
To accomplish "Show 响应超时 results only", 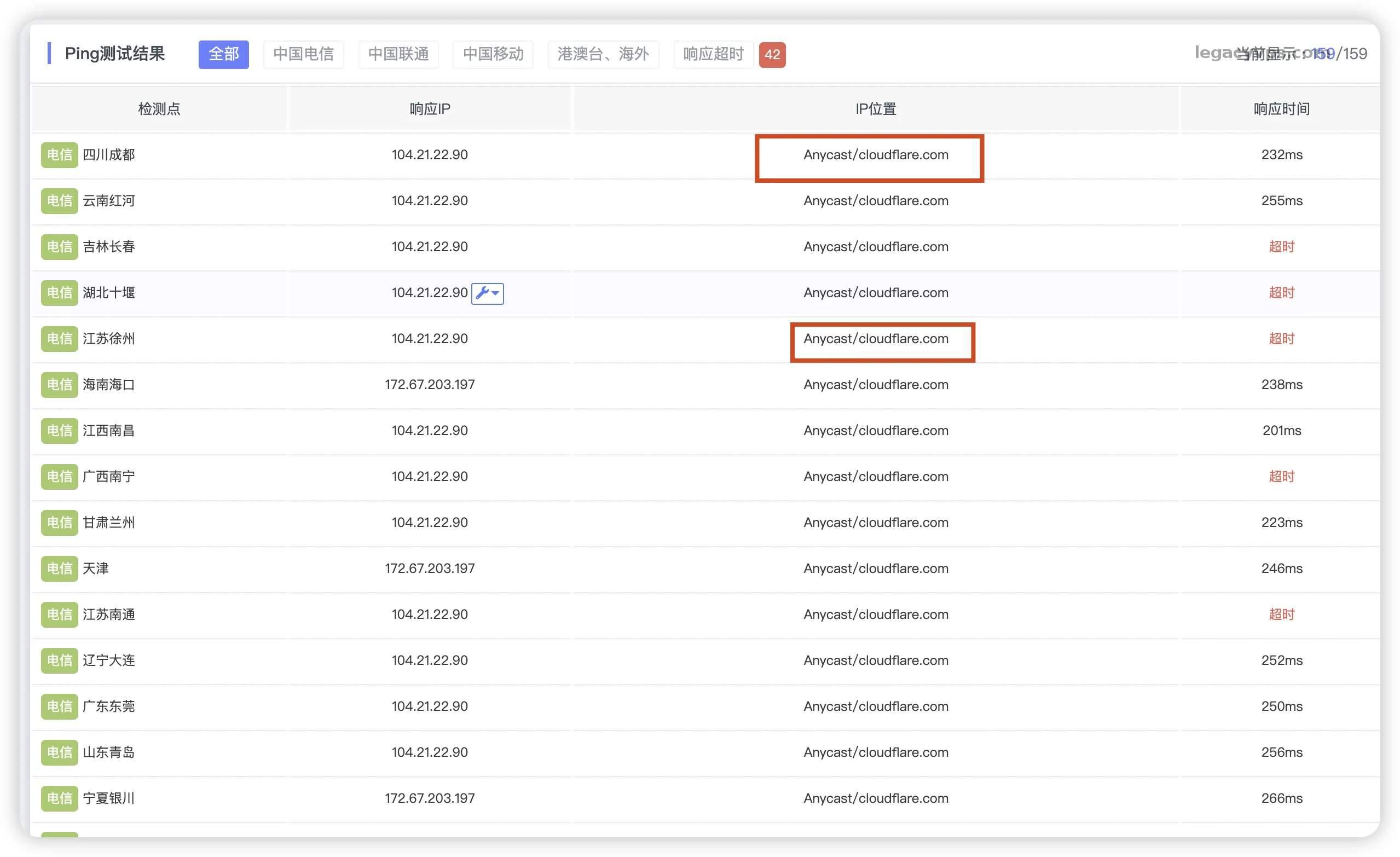I will point(713,55).
